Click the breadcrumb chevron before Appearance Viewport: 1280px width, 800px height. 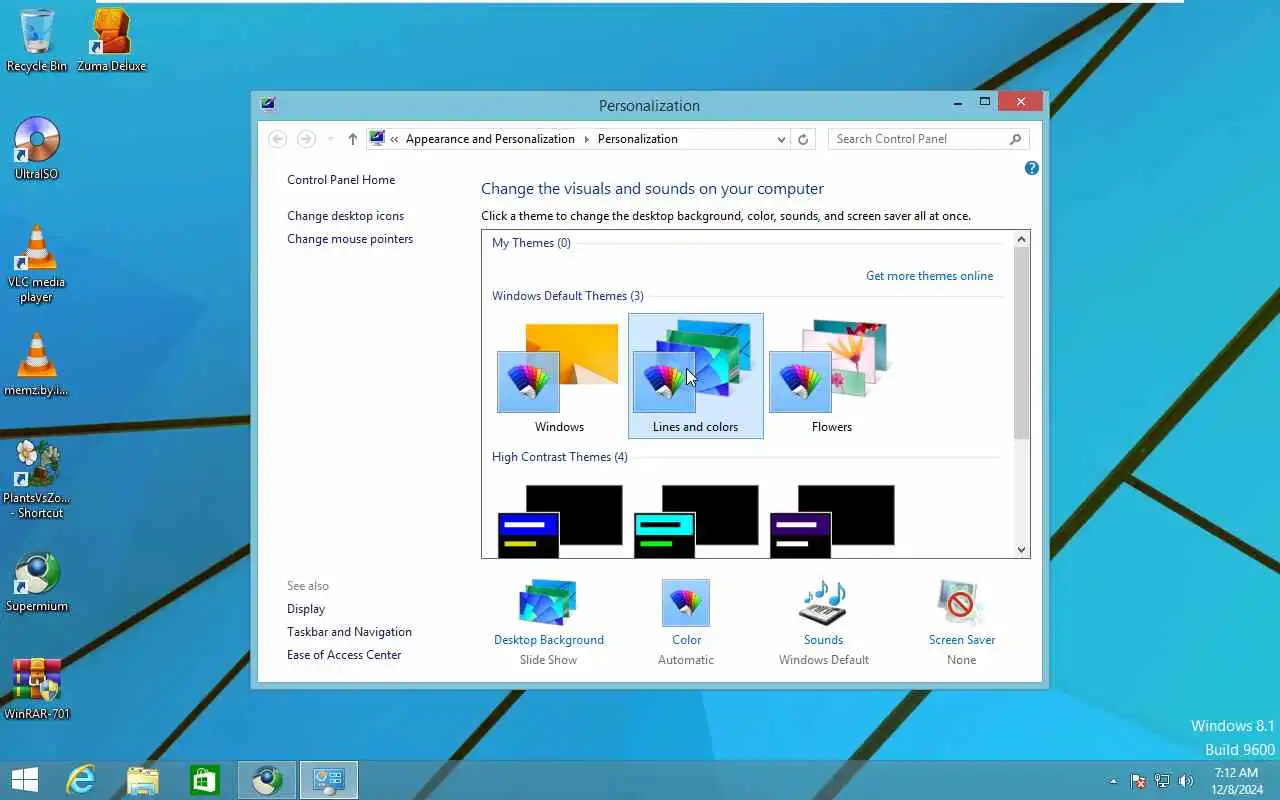click(x=395, y=139)
